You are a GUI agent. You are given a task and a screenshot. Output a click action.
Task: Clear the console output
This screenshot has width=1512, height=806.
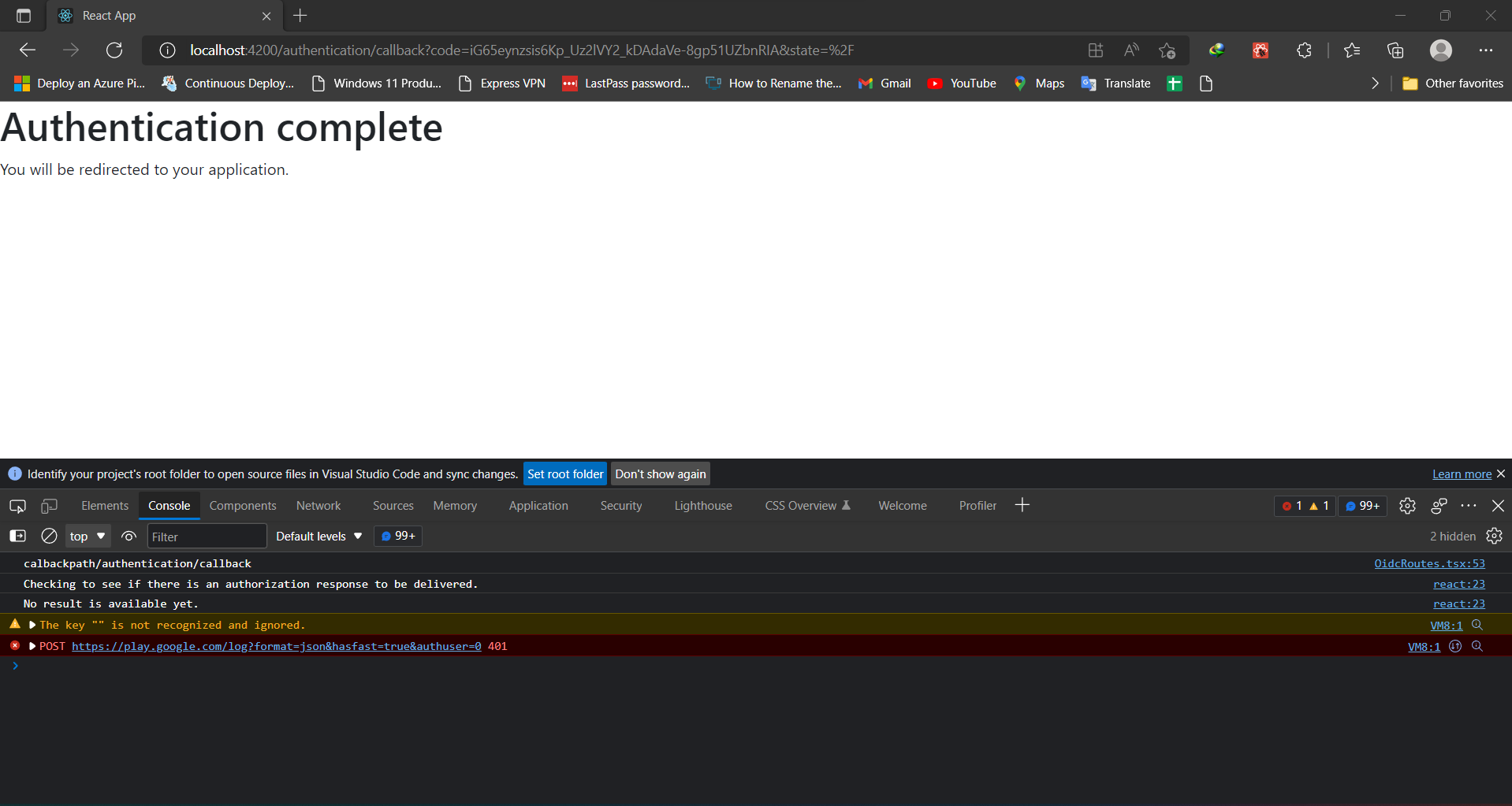coord(48,536)
